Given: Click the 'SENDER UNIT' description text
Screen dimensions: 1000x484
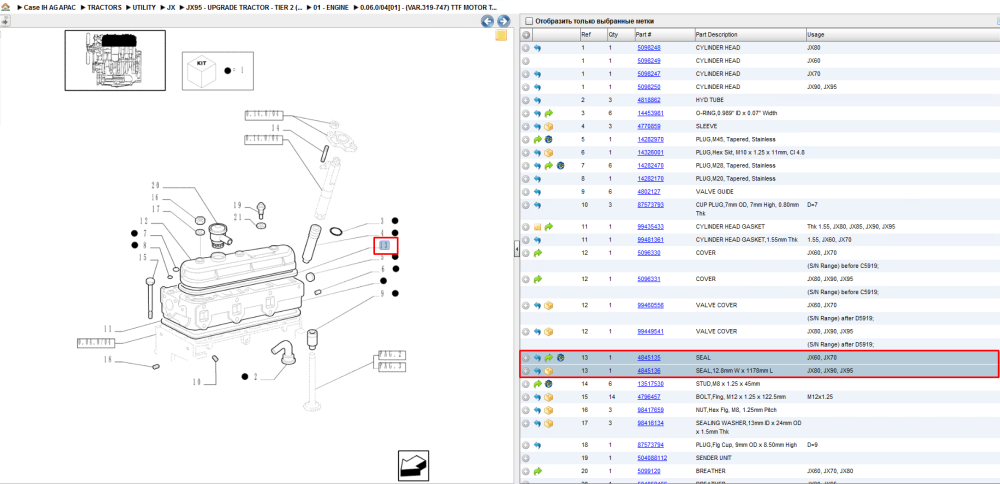Looking at the screenshot, I should click(713, 458).
